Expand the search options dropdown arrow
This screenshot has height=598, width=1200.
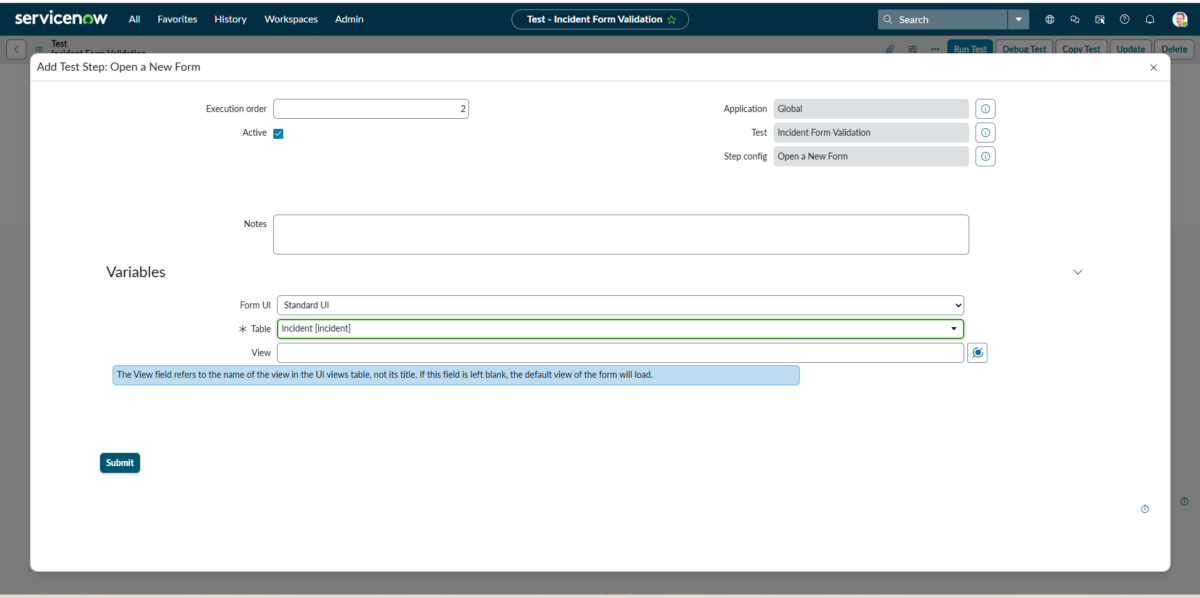tap(1018, 19)
